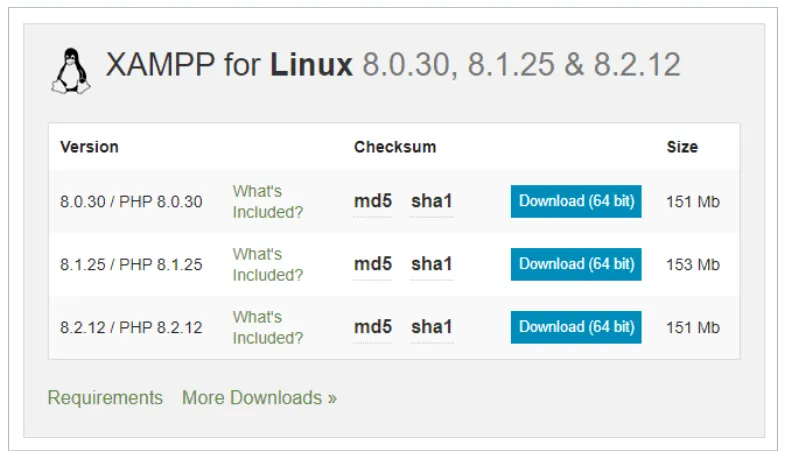Show md5 checksum for 8.2.12
Screen dimensions: 785x457
(x=372, y=327)
